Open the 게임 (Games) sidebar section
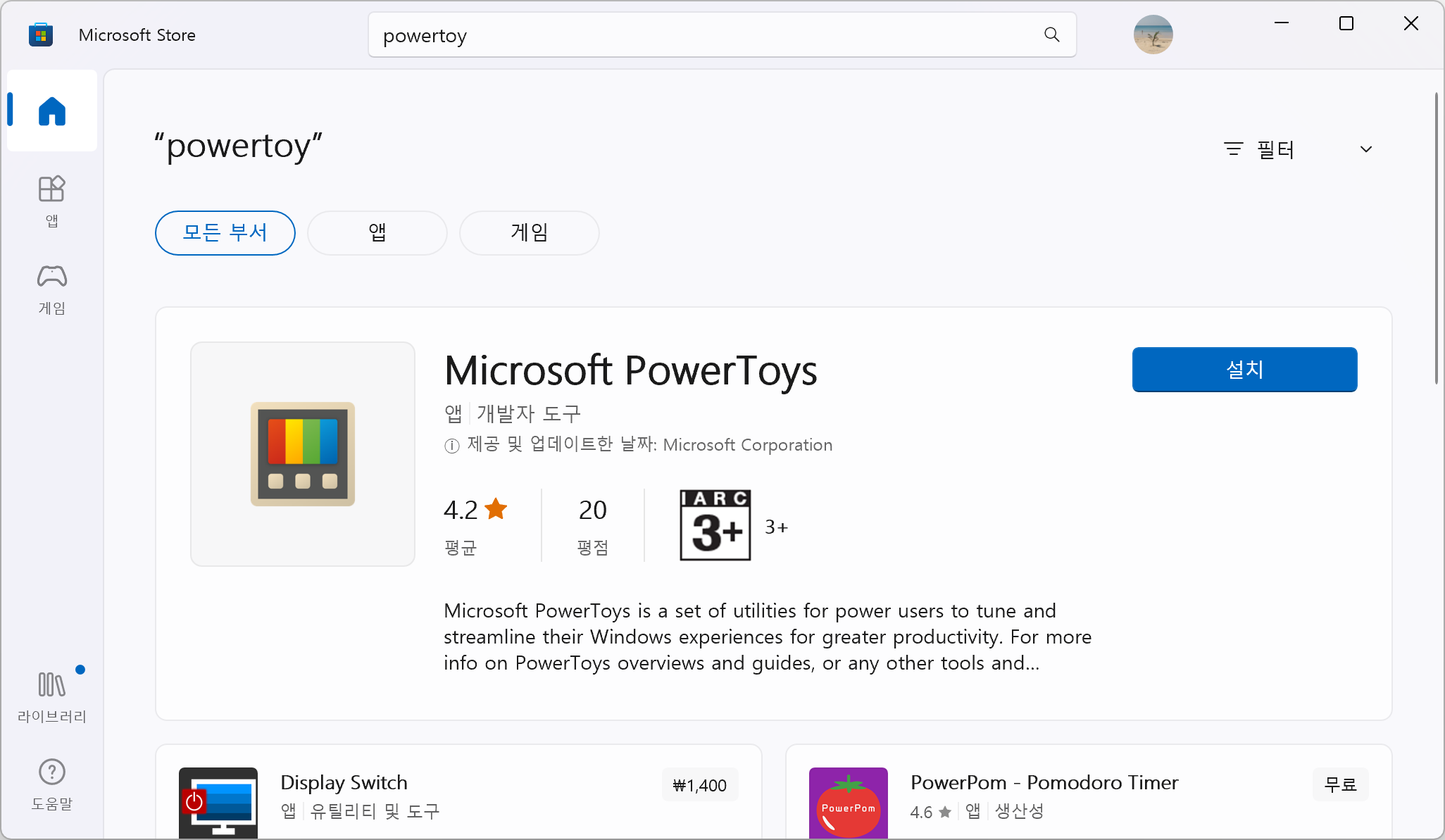This screenshot has height=840, width=1445. coord(52,289)
